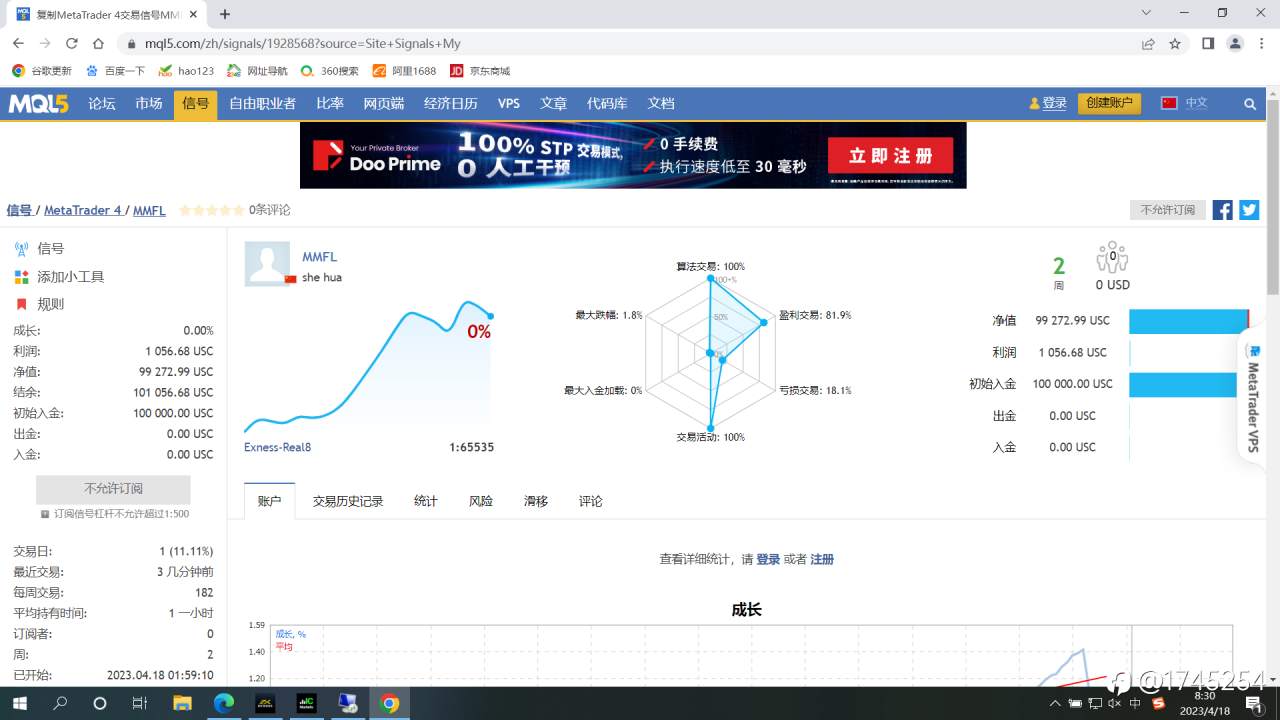Go to browser home page

[98, 43]
